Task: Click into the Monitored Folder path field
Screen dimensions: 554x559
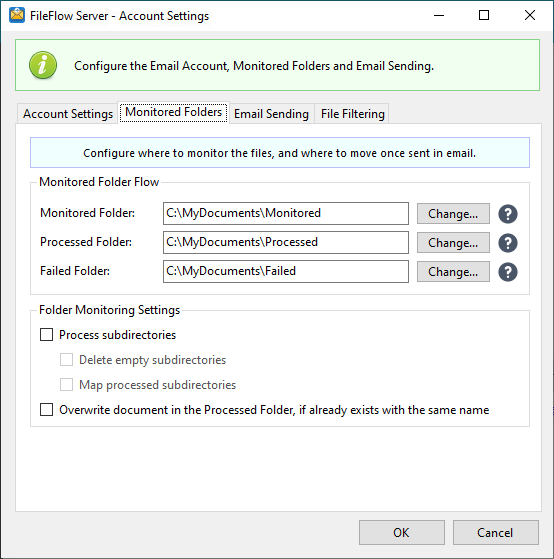Action: pos(286,214)
